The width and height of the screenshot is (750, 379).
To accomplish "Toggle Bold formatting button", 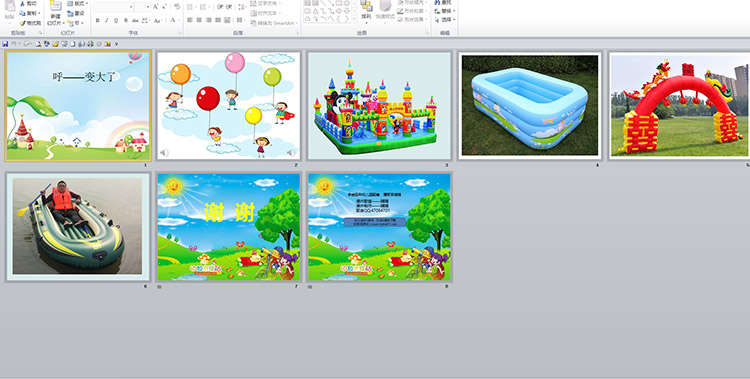I will pyautogui.click(x=97, y=20).
